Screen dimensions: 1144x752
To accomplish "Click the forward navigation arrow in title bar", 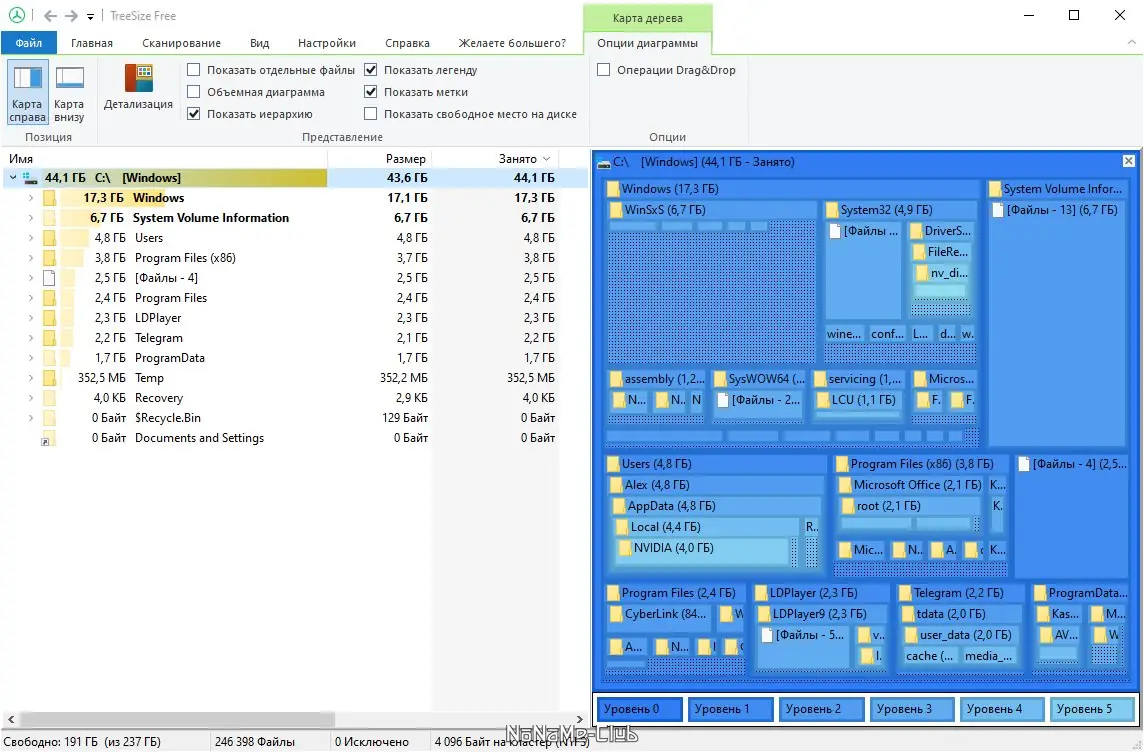I will (x=71, y=15).
